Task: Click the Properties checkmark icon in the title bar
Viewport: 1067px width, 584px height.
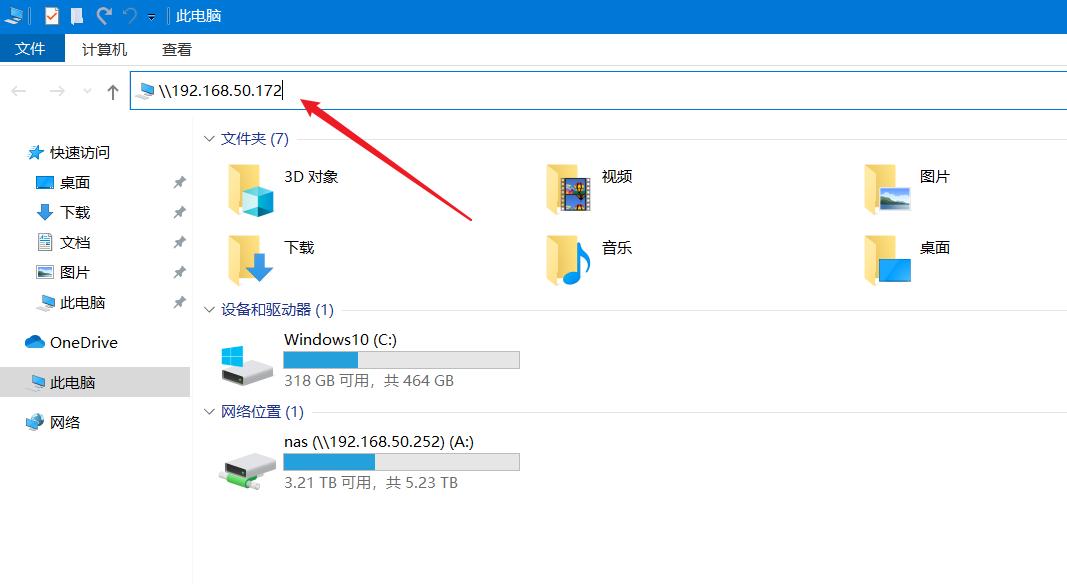Action: [52, 16]
